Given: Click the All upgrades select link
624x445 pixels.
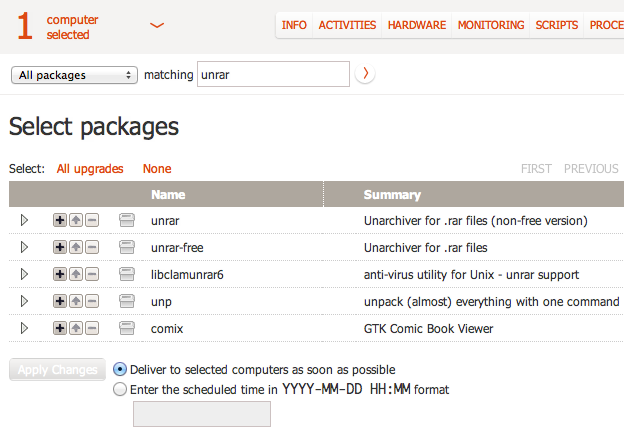Looking at the screenshot, I should [x=90, y=169].
